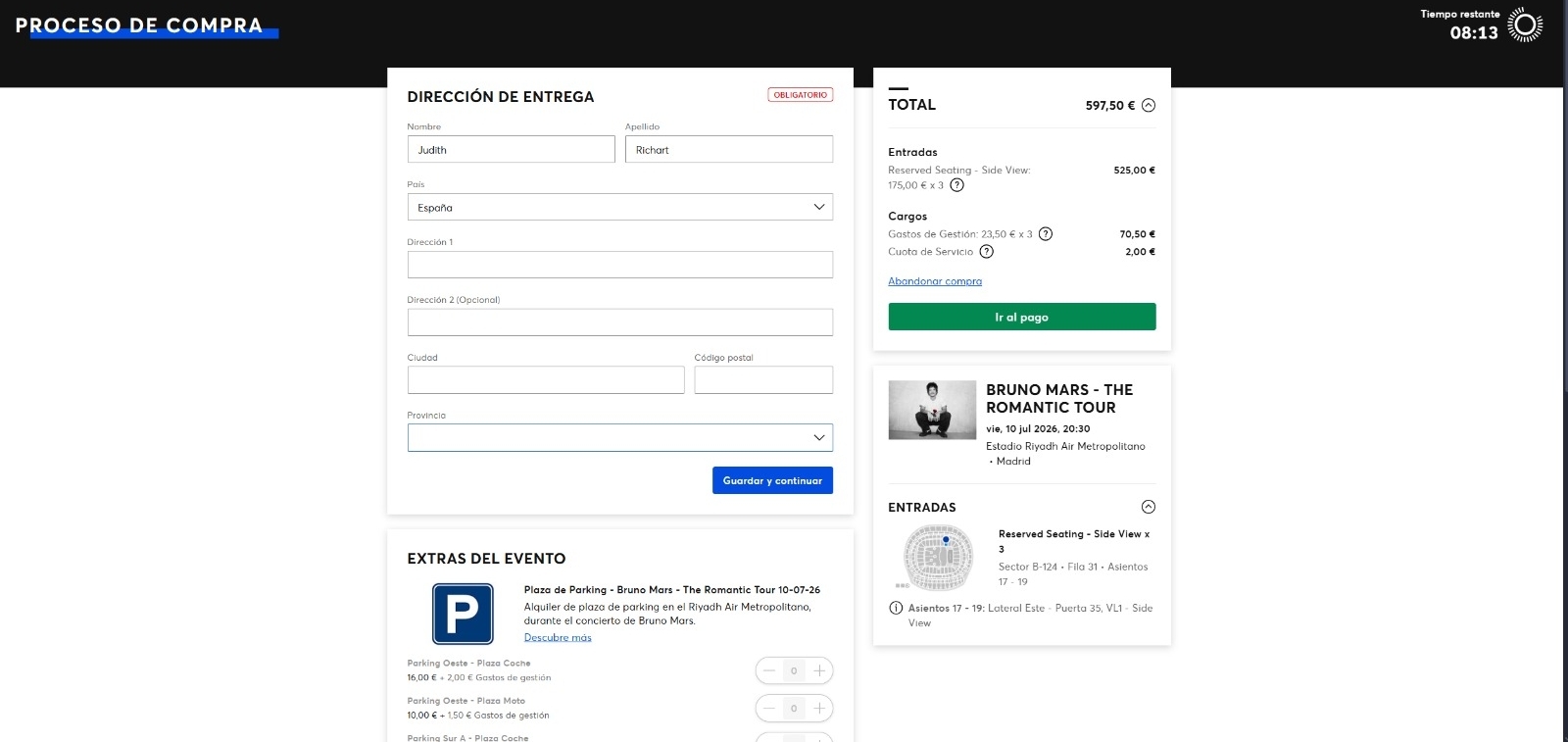
Task: Decrease Parking Oeste Plaza Coche quantity
Action: point(769,670)
